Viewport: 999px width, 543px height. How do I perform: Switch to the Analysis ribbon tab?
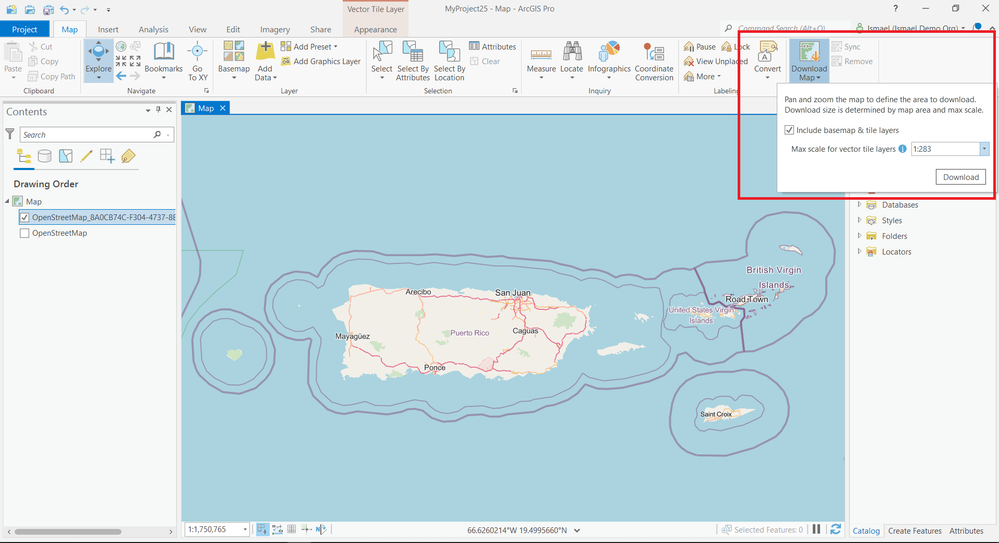click(154, 29)
